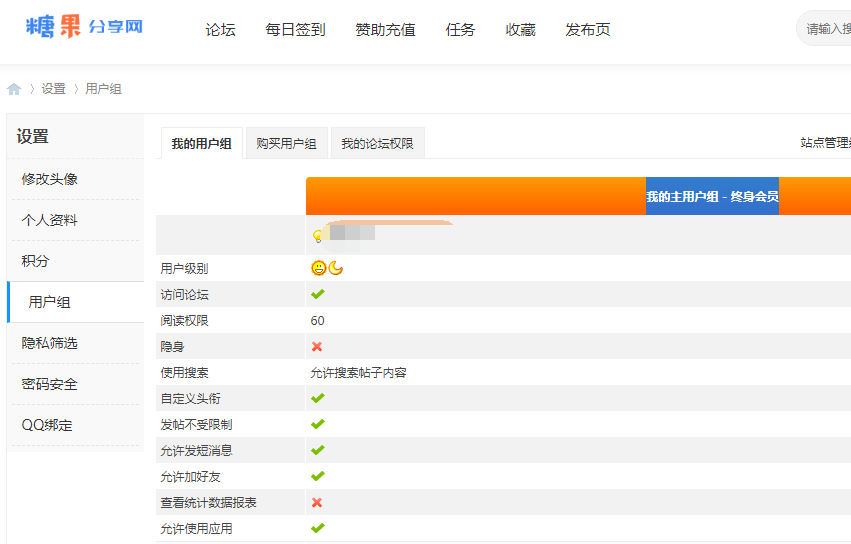851x544 pixels.
Task: Click green checkmark in 访问论坛 row
Action: coord(318,294)
